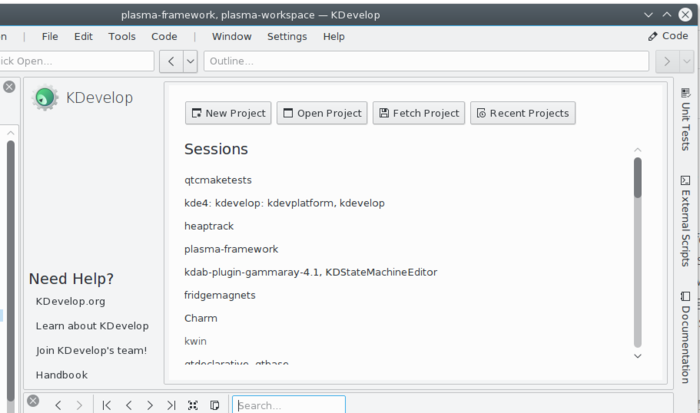700x413 pixels.
Task: Open the Tools menu
Action: [x=121, y=37]
